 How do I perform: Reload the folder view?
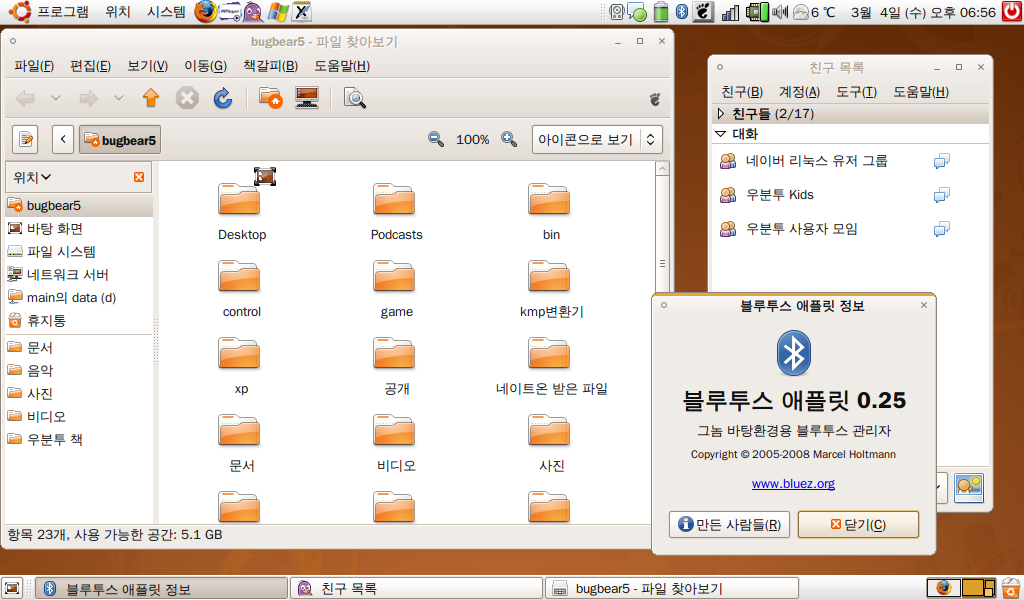pos(223,98)
